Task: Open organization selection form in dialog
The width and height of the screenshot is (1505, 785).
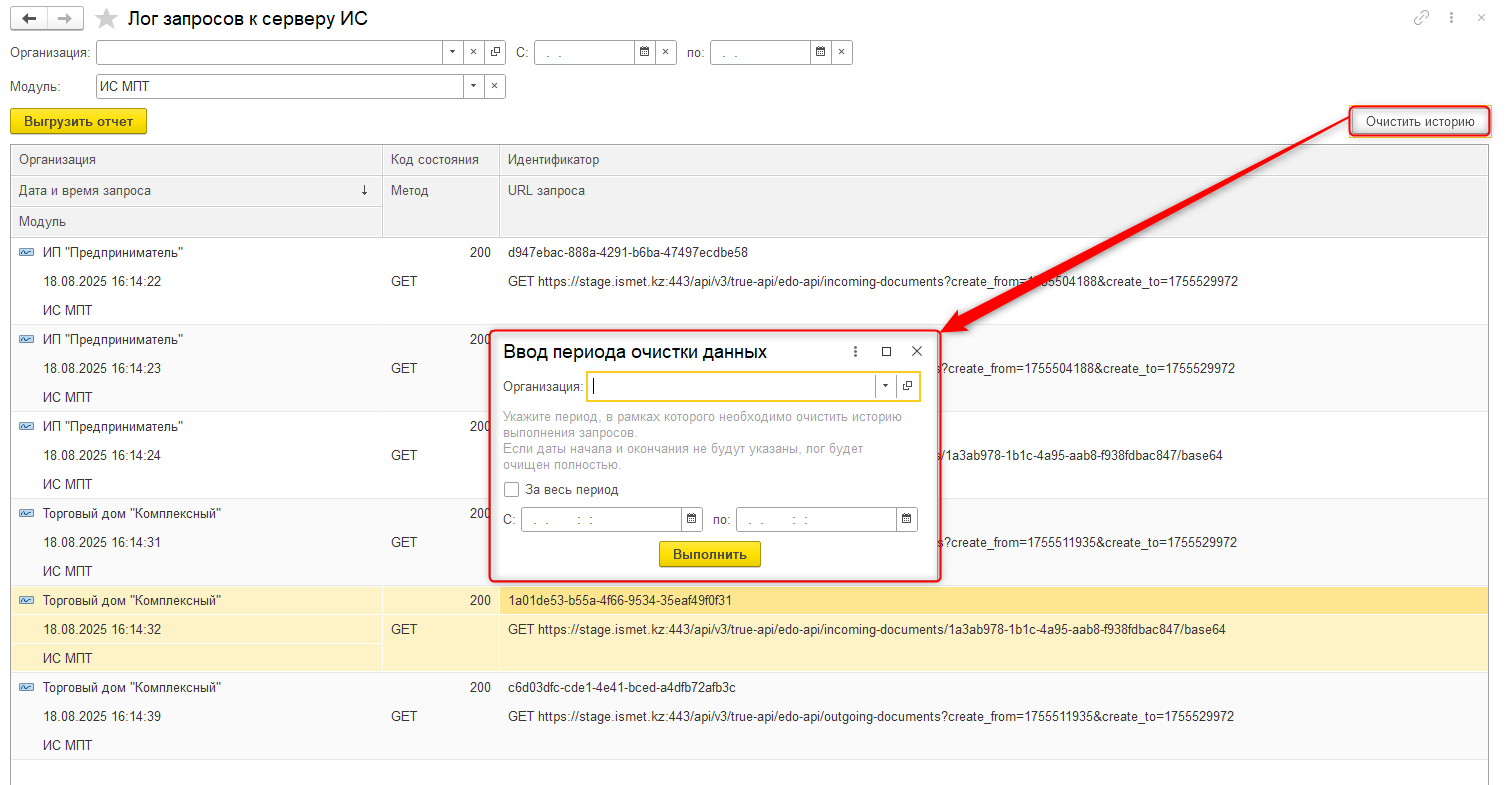Action: [x=907, y=386]
